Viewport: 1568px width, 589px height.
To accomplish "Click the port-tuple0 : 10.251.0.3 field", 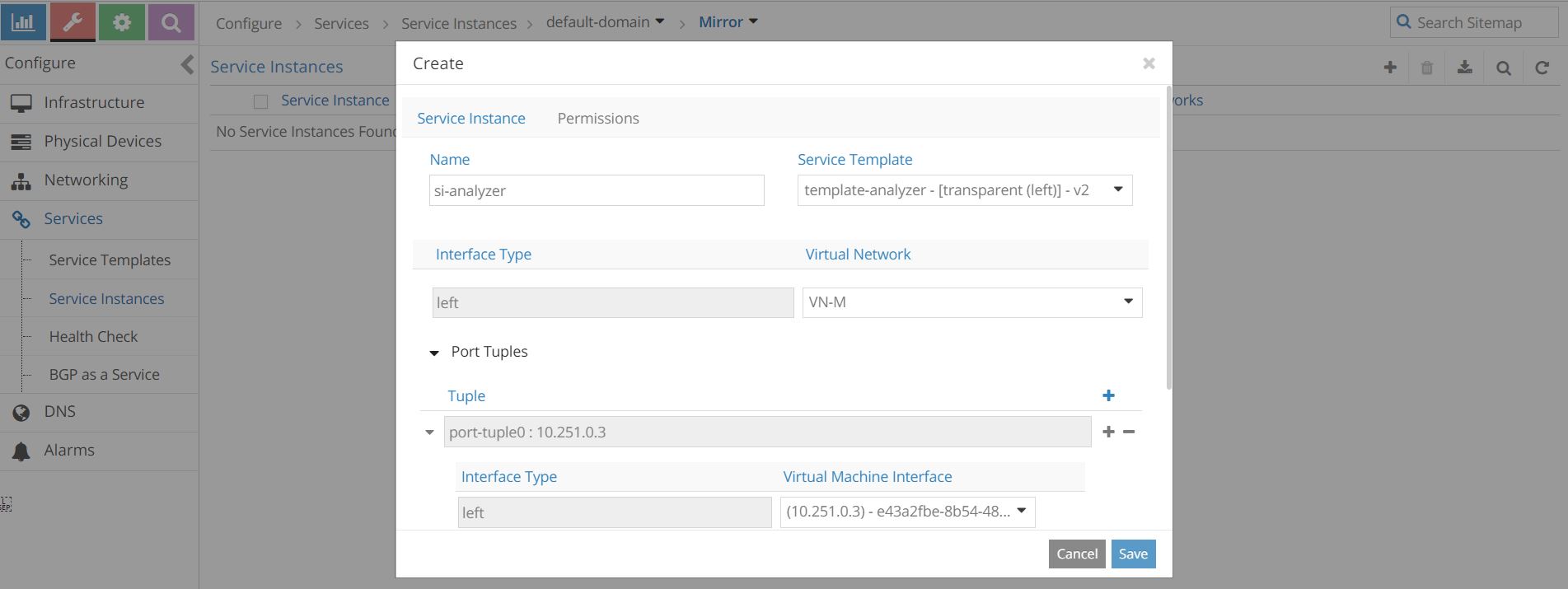I will pos(767,432).
